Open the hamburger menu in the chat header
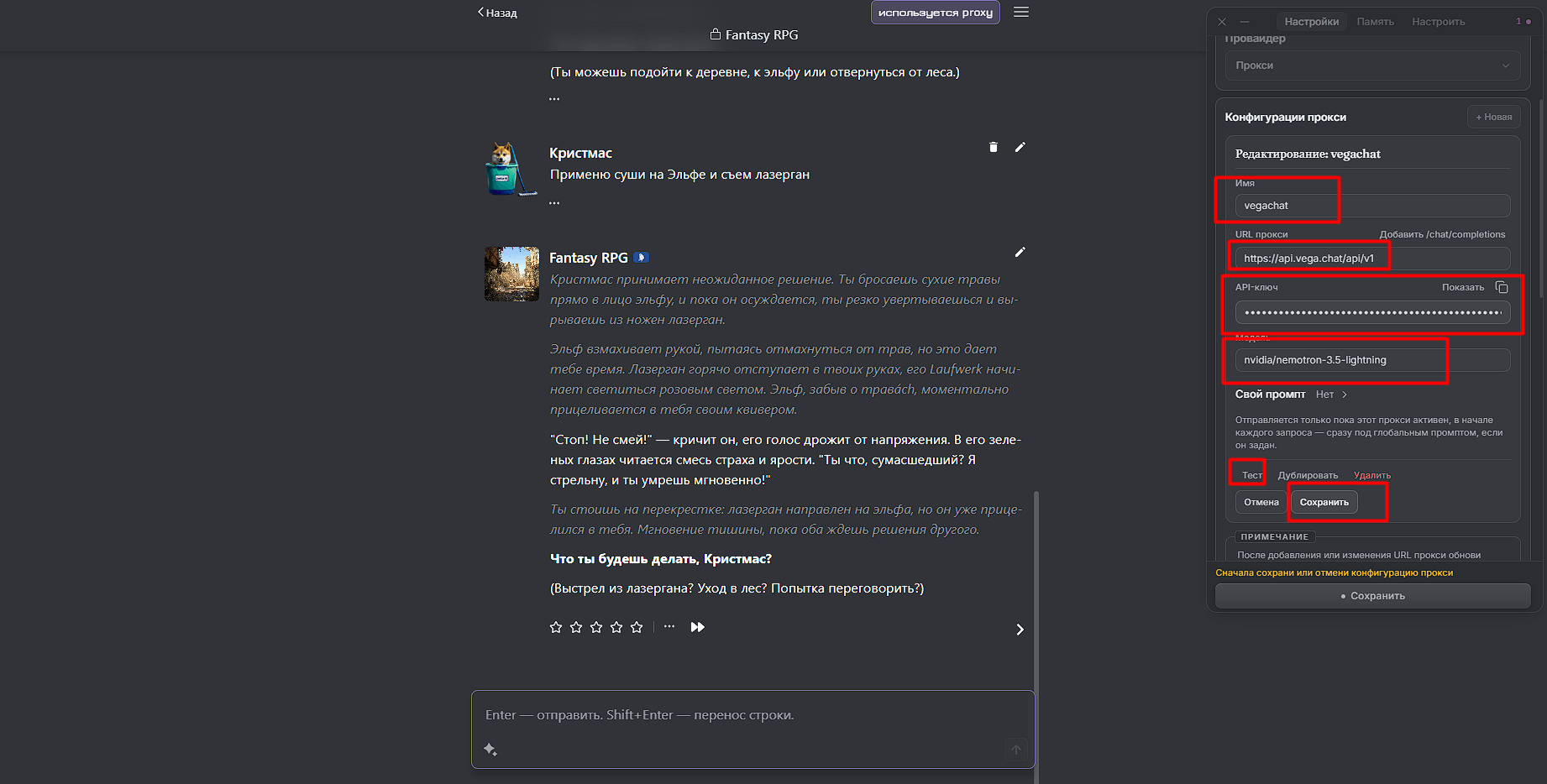 click(1021, 12)
